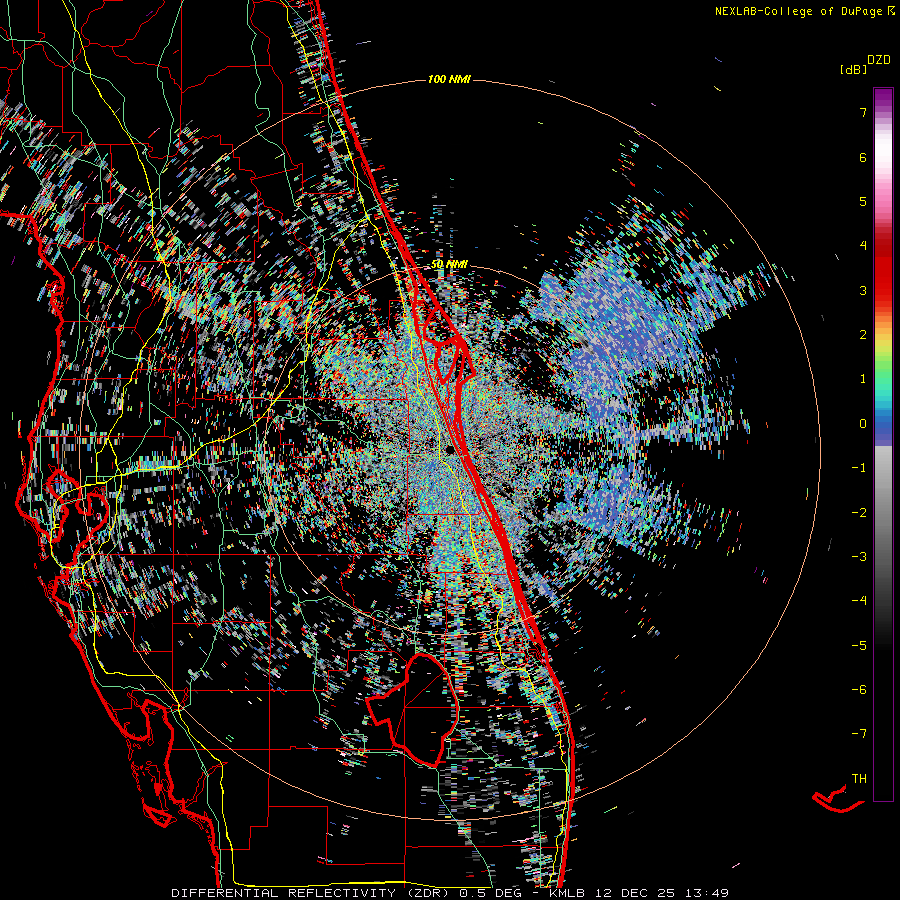Click the color scale value -6
The image size is (900, 900).
click(x=859, y=689)
